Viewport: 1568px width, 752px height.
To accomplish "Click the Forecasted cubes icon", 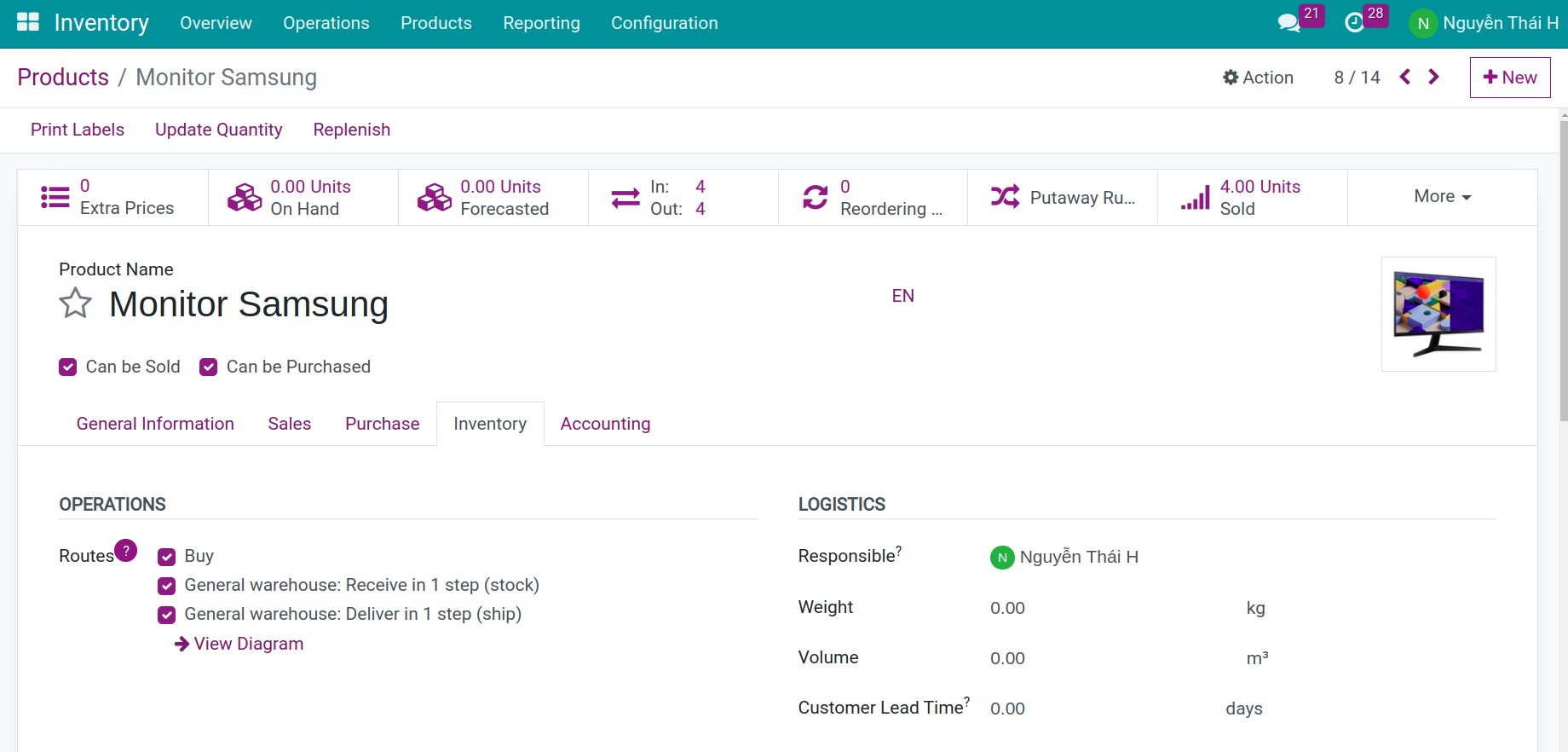I will click(435, 197).
